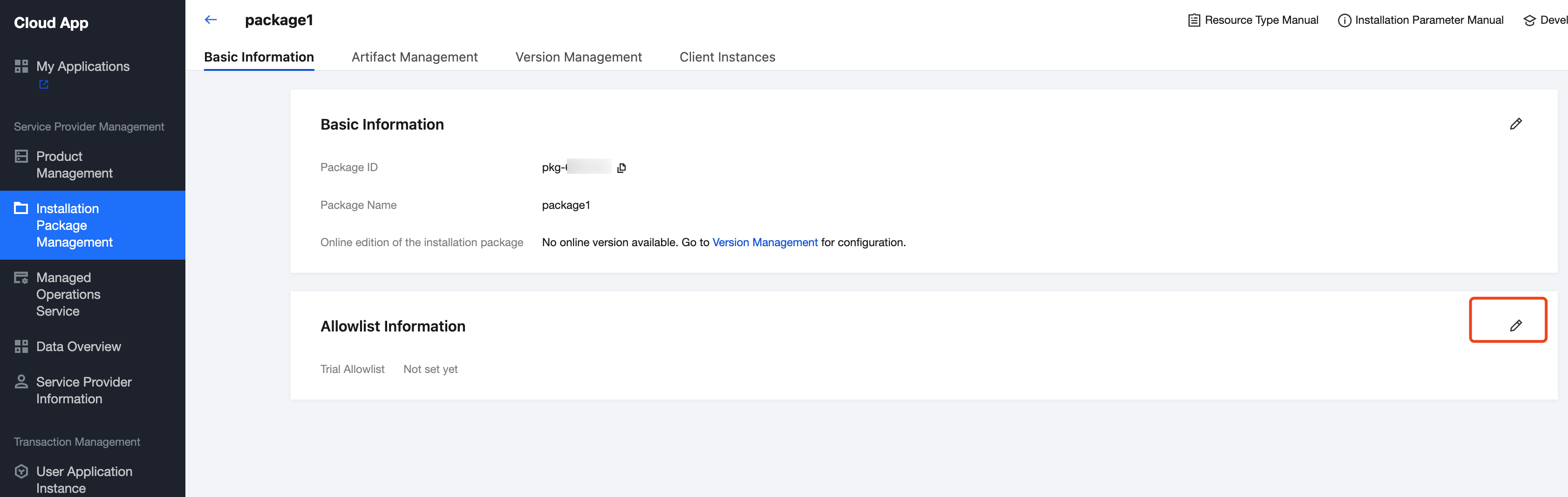Edit Basic Information with pencil icon
This screenshot has height=497, width=1568.
(x=1515, y=124)
